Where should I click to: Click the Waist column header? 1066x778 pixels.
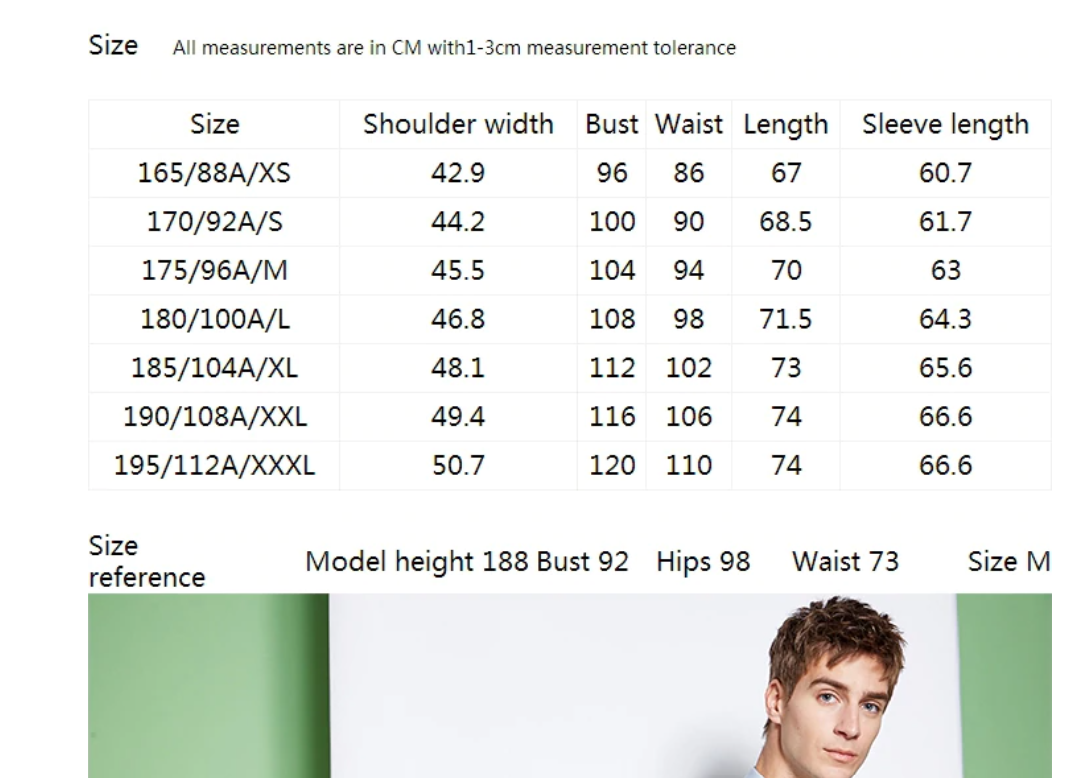pos(688,124)
